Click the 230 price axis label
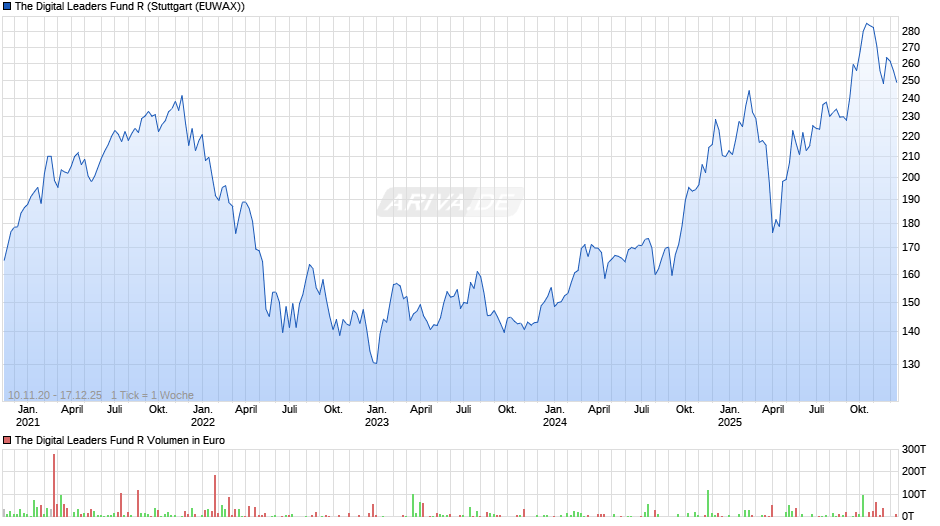940x526 pixels. 911,117
